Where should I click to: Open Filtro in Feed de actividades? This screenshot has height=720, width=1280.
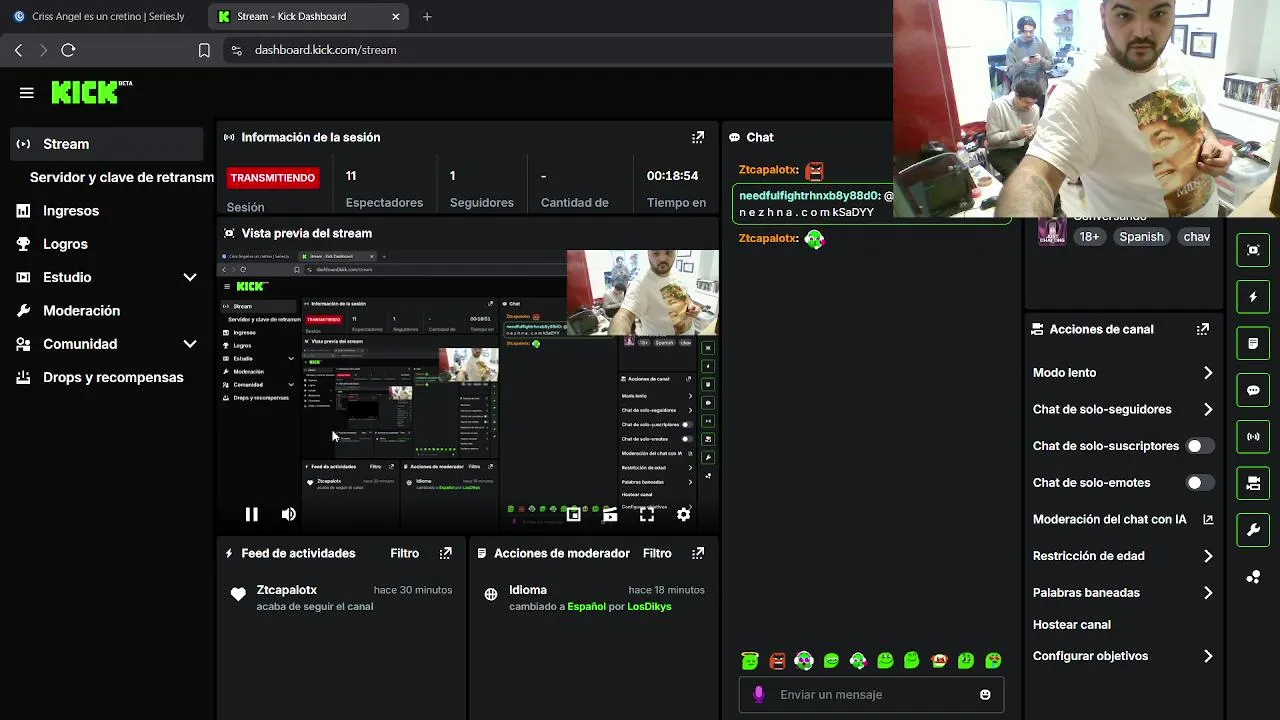click(x=404, y=553)
